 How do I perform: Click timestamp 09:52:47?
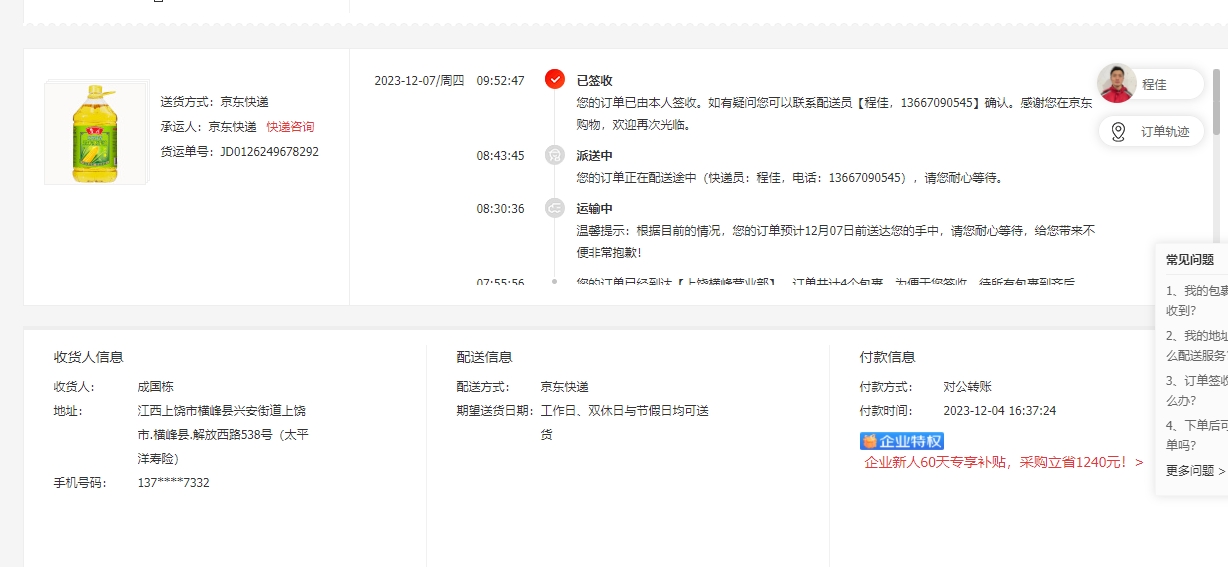tap(500, 81)
